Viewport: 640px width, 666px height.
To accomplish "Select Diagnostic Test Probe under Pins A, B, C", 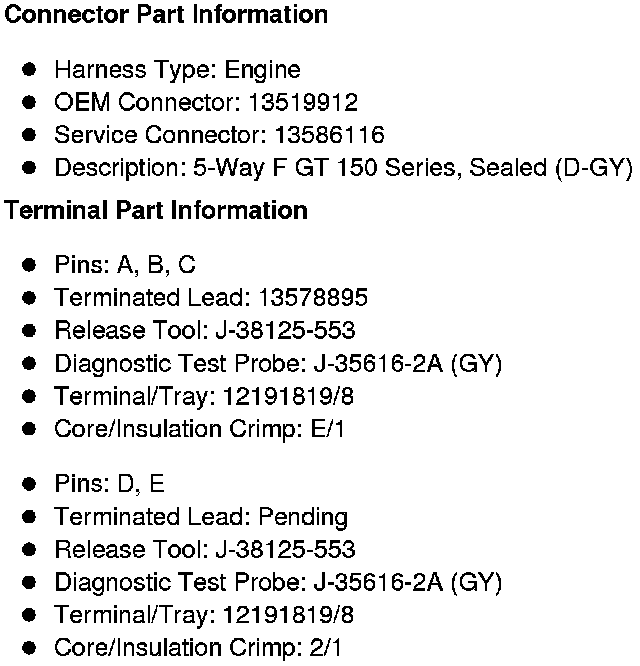I will (278, 364).
